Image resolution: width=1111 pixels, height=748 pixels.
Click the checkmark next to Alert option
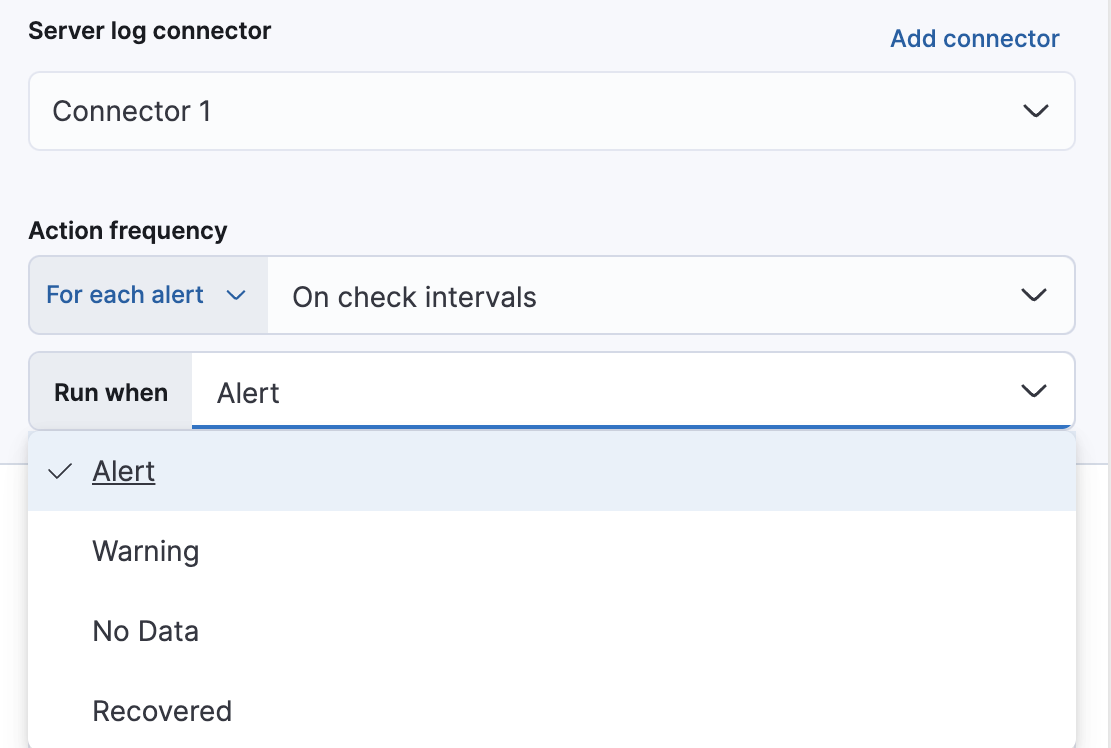62,470
